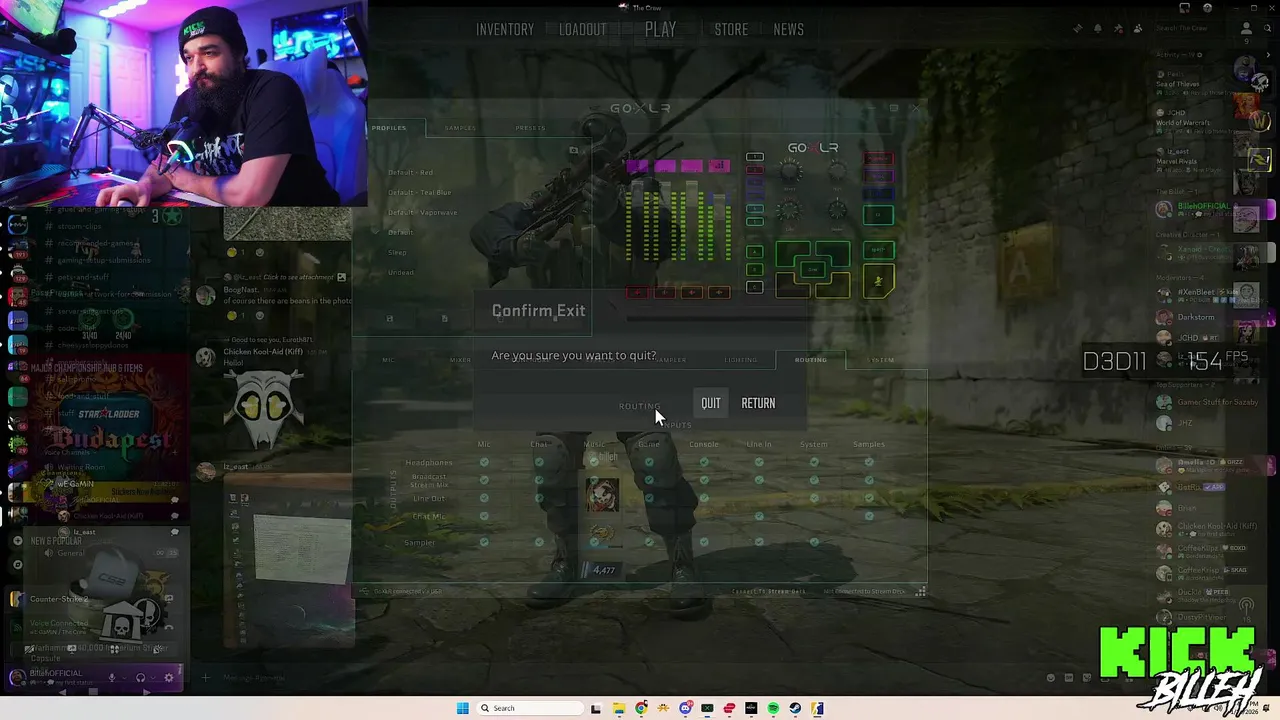Image resolution: width=1280 pixels, height=720 pixels.
Task: Select profile Default - Red in GoXLR
Action: coord(410,172)
